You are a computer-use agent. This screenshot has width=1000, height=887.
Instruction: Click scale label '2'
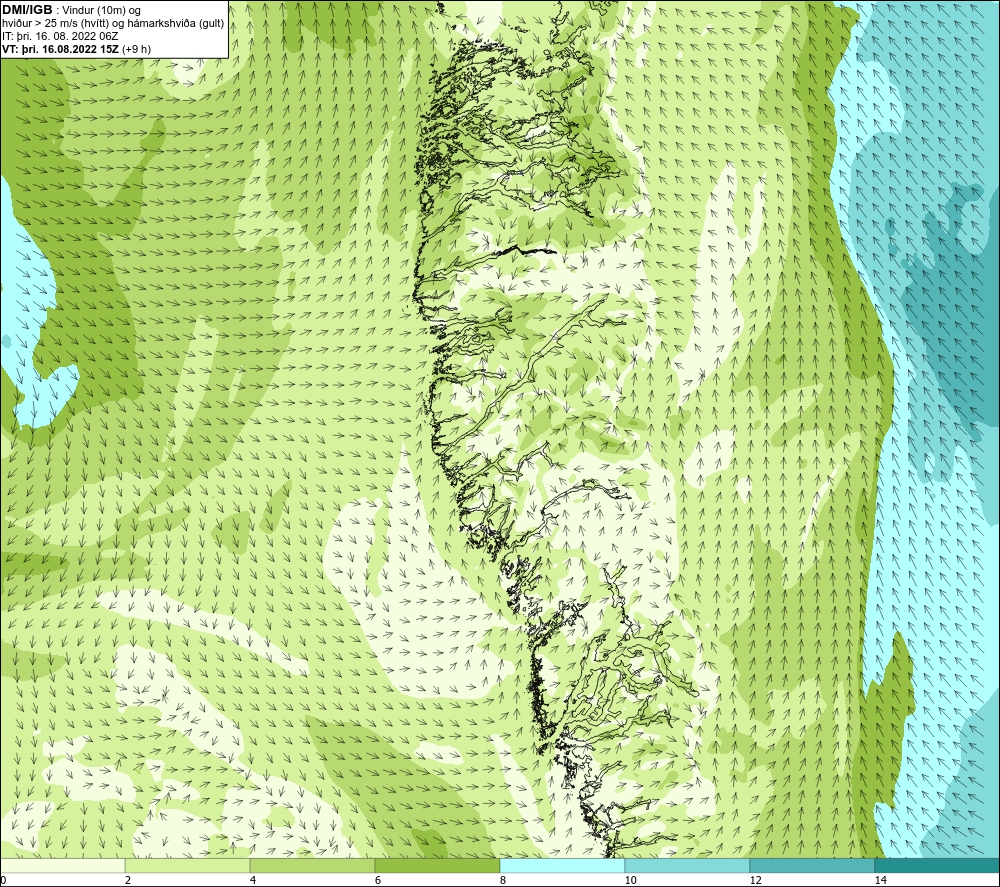[x=128, y=880]
